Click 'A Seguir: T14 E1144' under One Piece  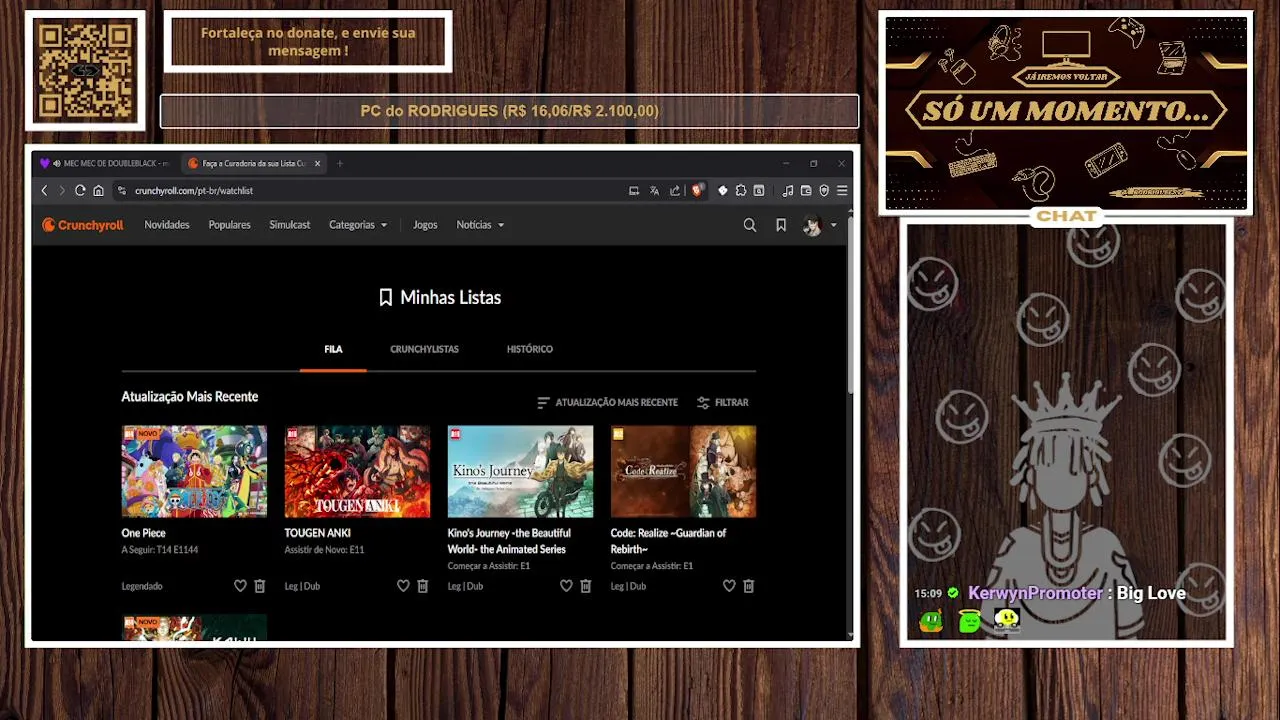click(x=160, y=550)
